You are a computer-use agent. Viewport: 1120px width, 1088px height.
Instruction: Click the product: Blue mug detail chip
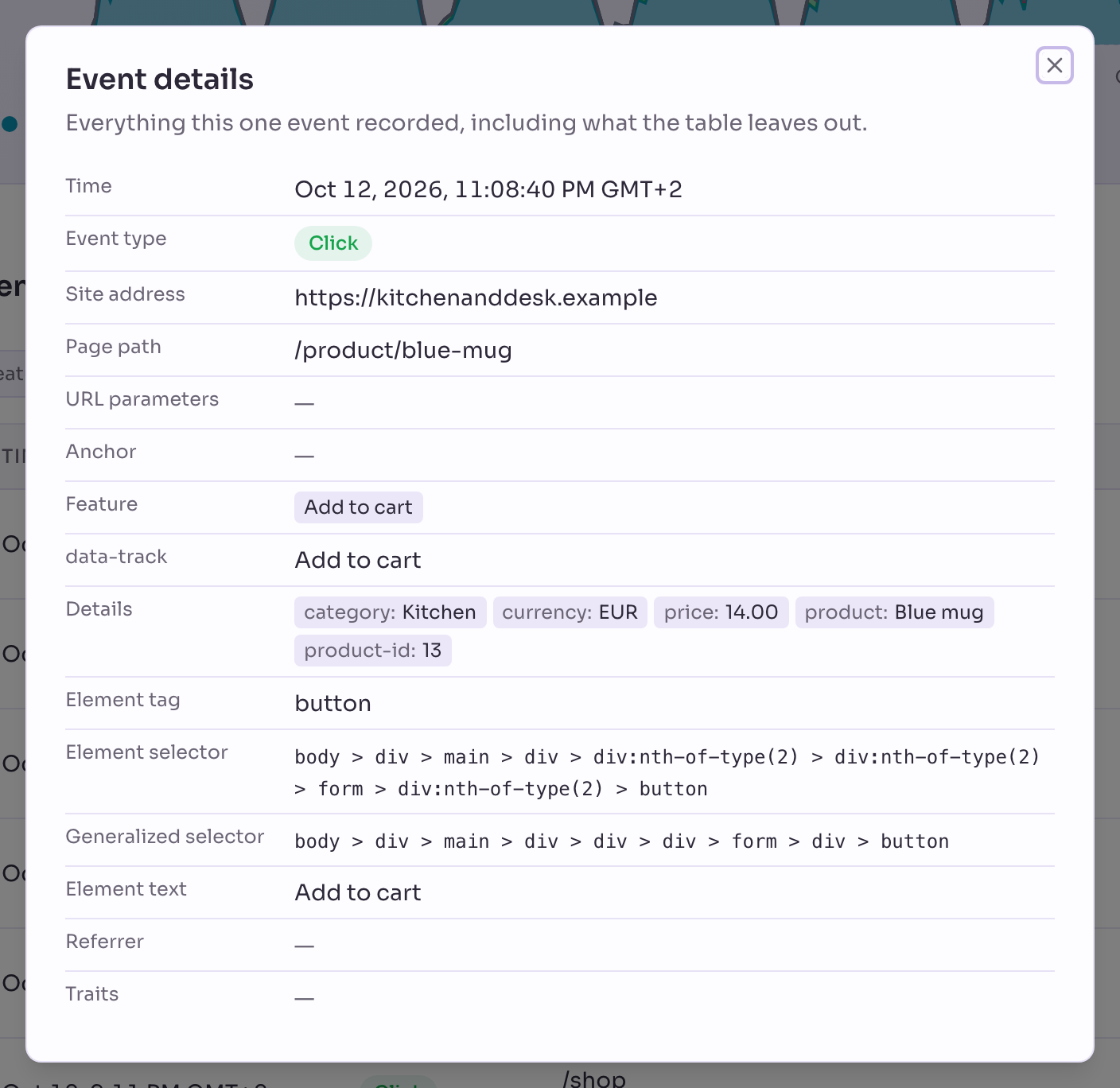(894, 612)
